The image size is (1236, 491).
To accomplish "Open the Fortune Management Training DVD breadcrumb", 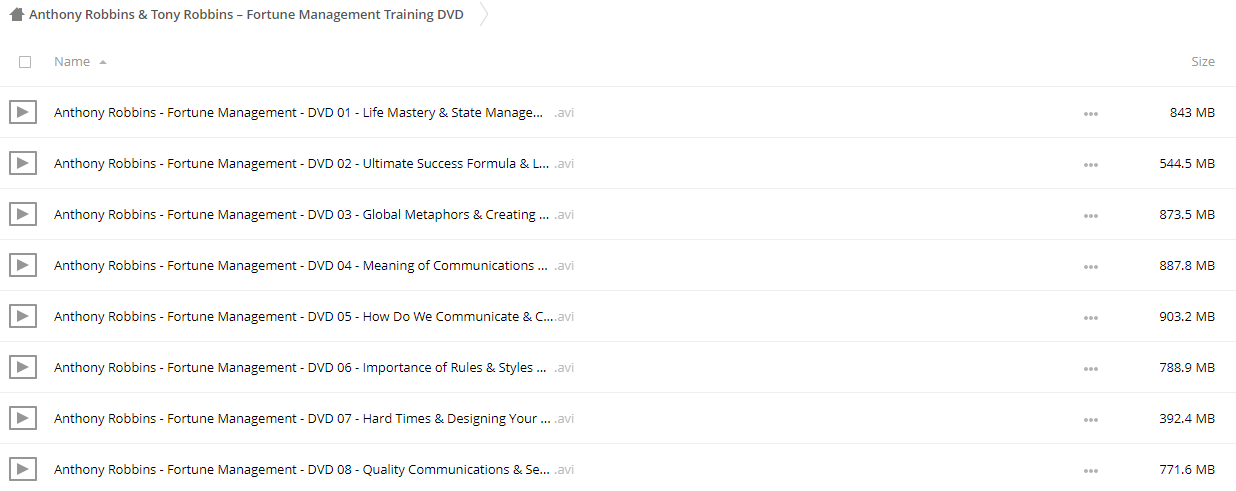I will (246, 15).
